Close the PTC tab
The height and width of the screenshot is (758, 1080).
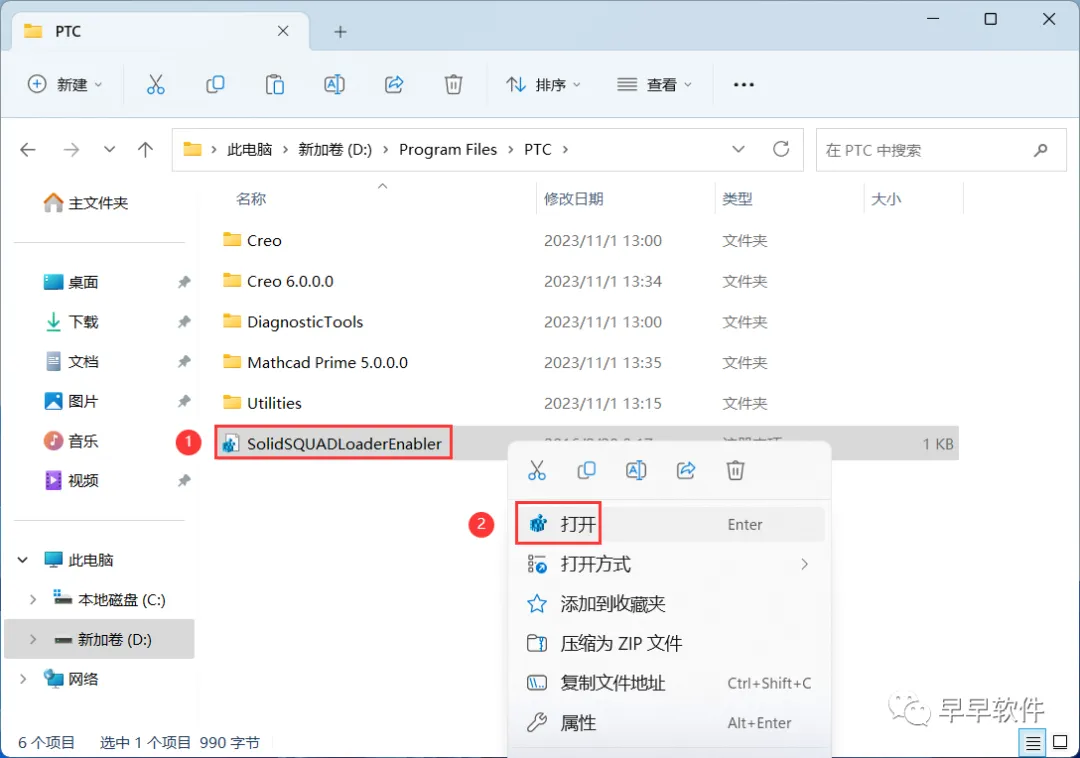(283, 31)
